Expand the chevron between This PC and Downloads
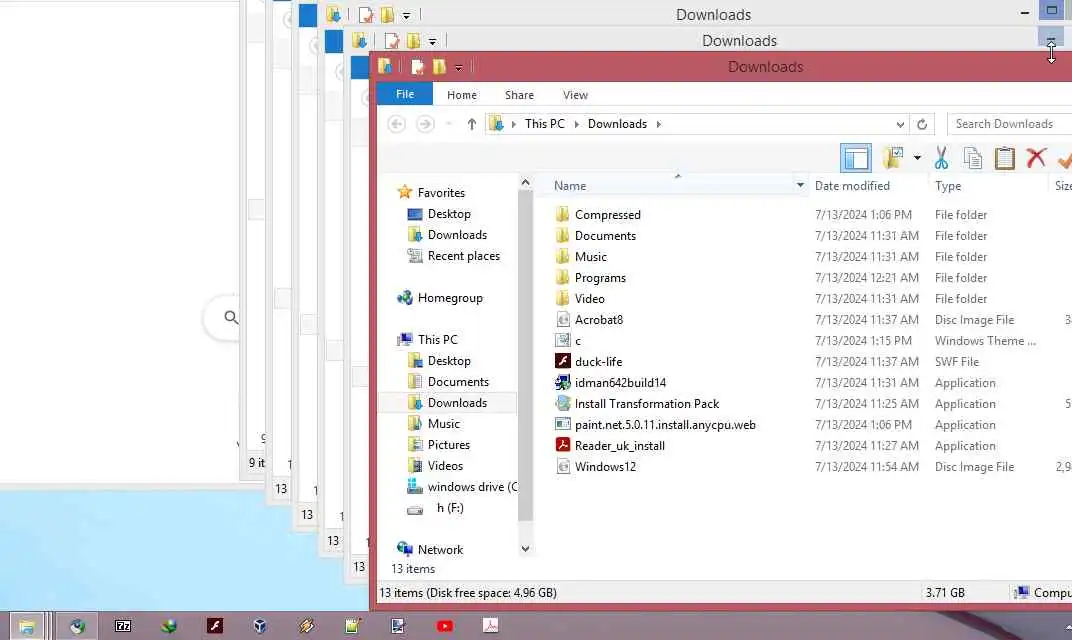1072x640 pixels. pos(576,124)
